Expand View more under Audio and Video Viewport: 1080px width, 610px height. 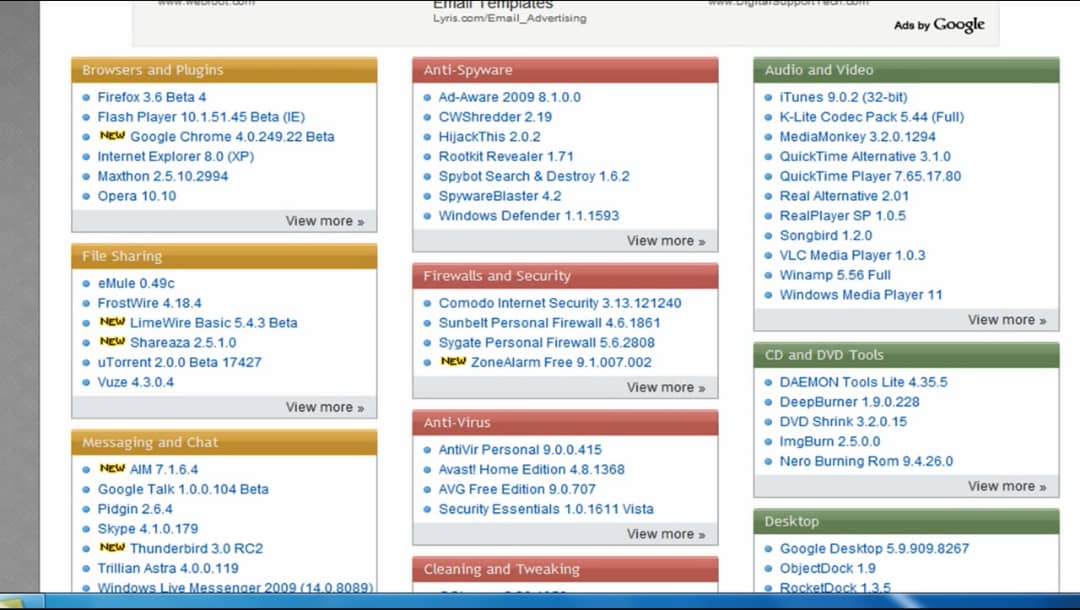pos(1006,320)
